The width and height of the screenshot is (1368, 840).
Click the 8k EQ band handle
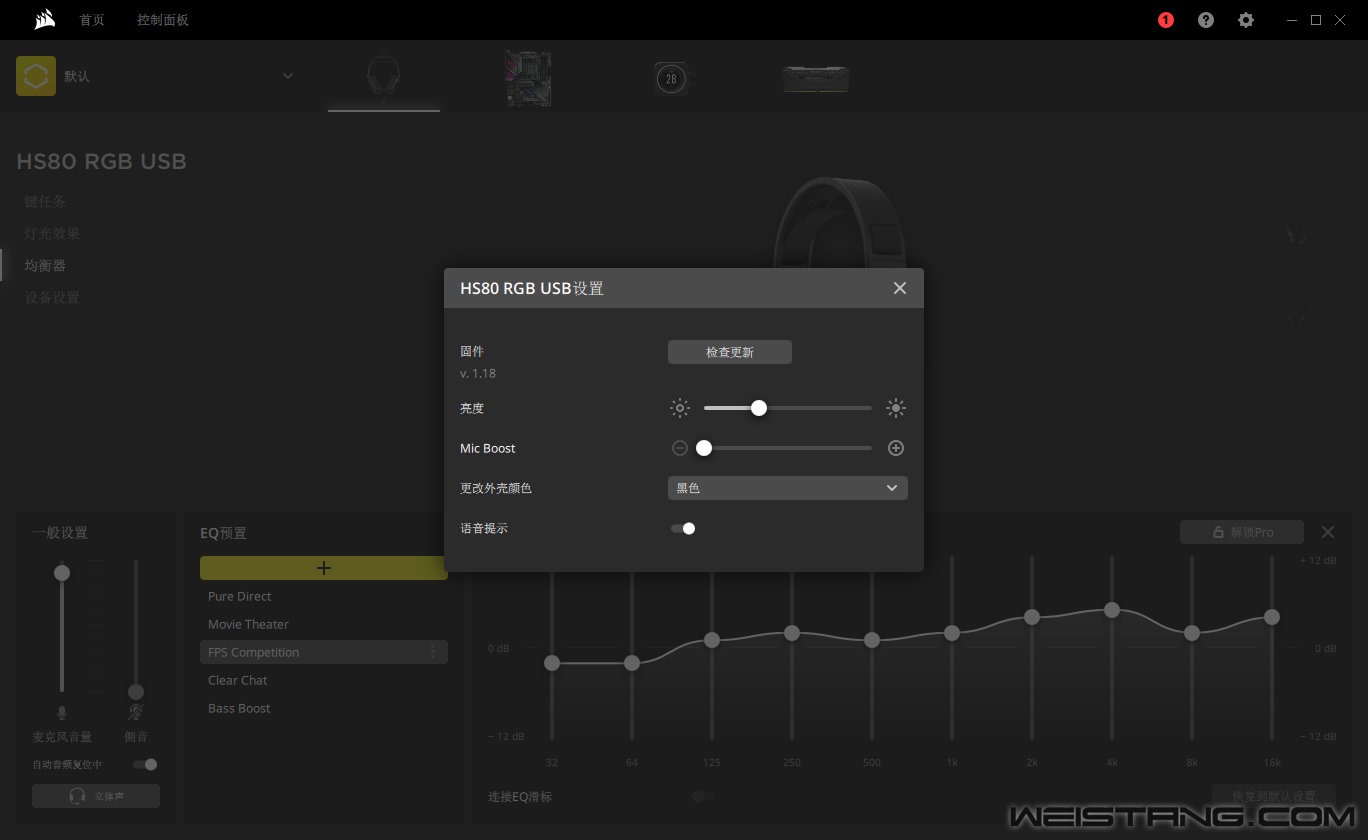coord(1192,633)
